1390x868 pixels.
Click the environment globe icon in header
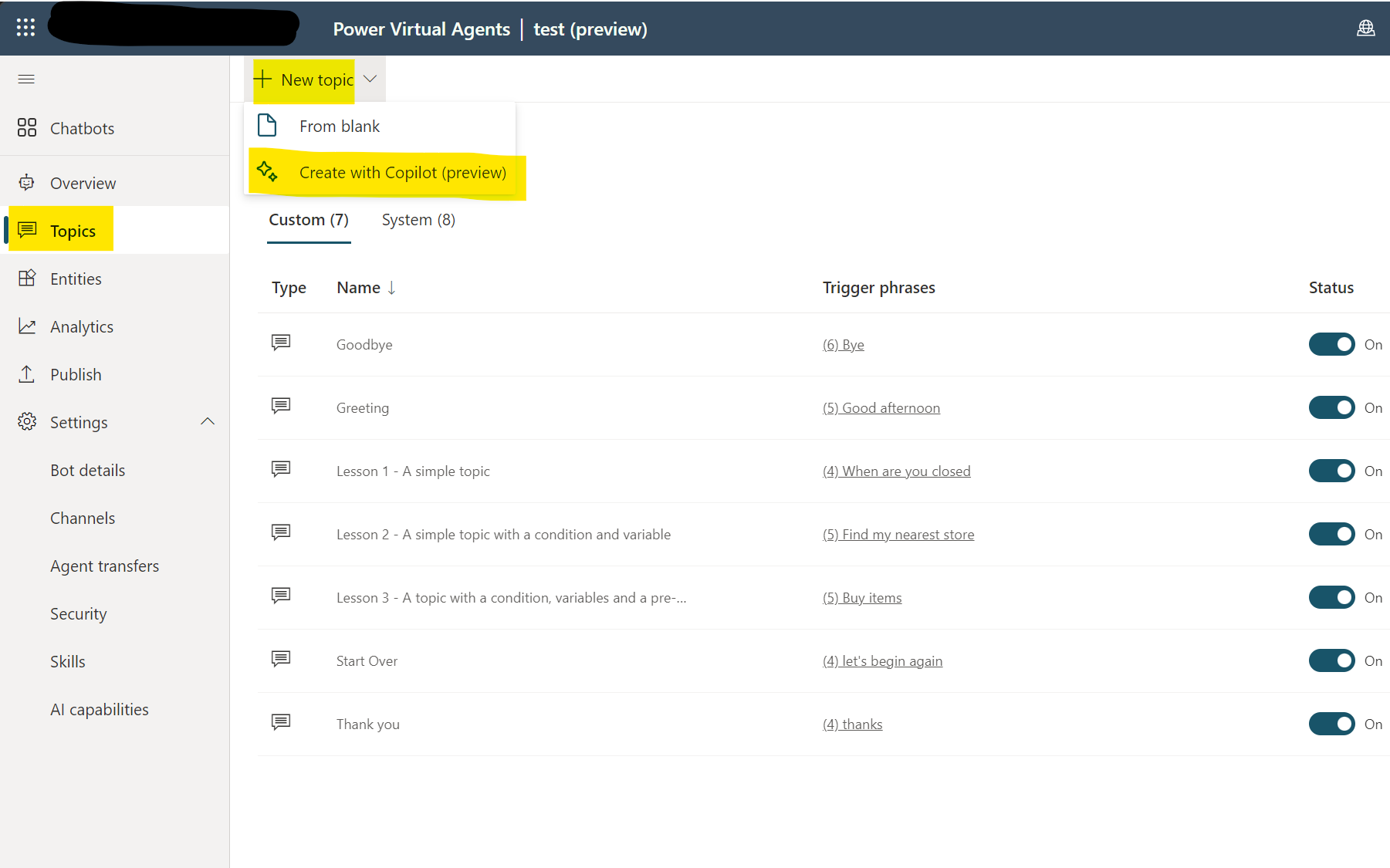pos(1365,28)
